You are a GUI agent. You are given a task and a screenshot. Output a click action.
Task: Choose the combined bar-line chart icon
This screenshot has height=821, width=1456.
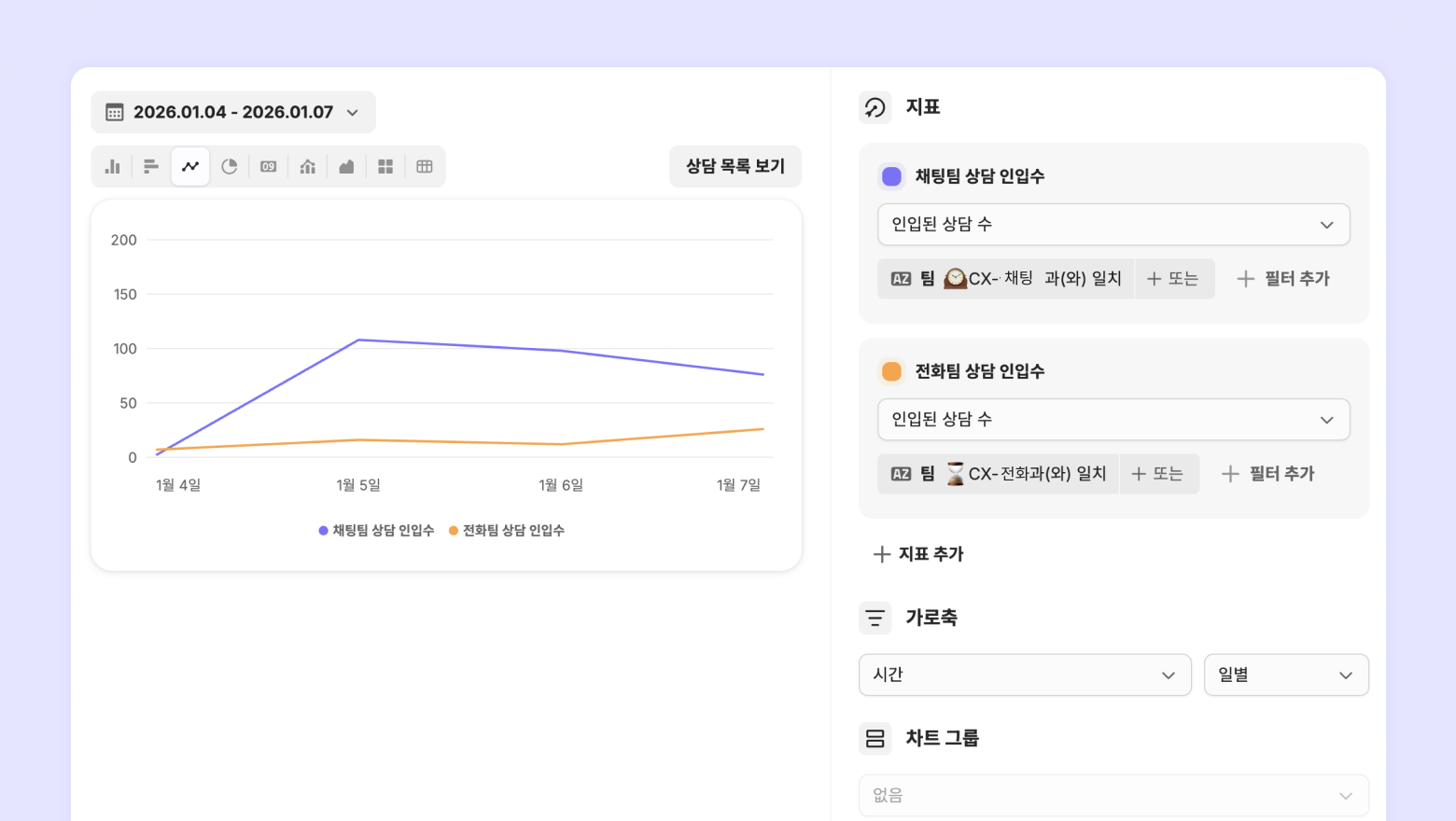point(308,167)
